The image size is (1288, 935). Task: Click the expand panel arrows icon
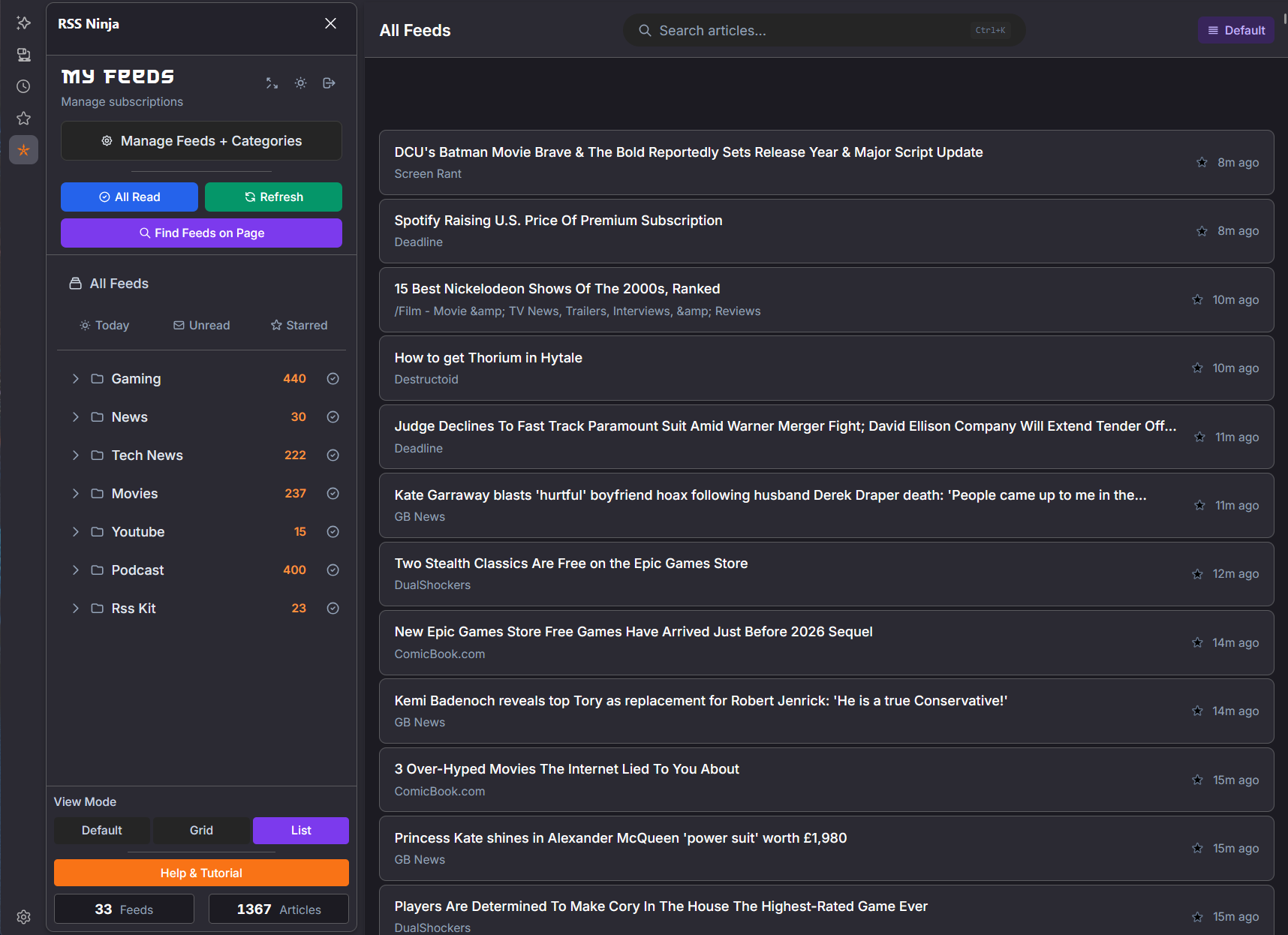272,83
